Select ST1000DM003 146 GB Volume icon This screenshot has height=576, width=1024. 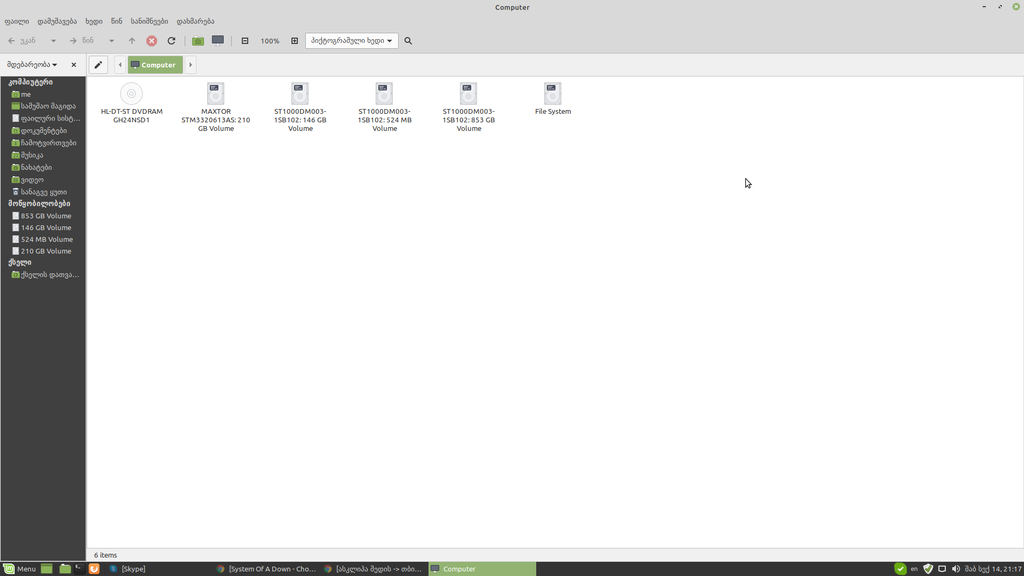(300, 107)
